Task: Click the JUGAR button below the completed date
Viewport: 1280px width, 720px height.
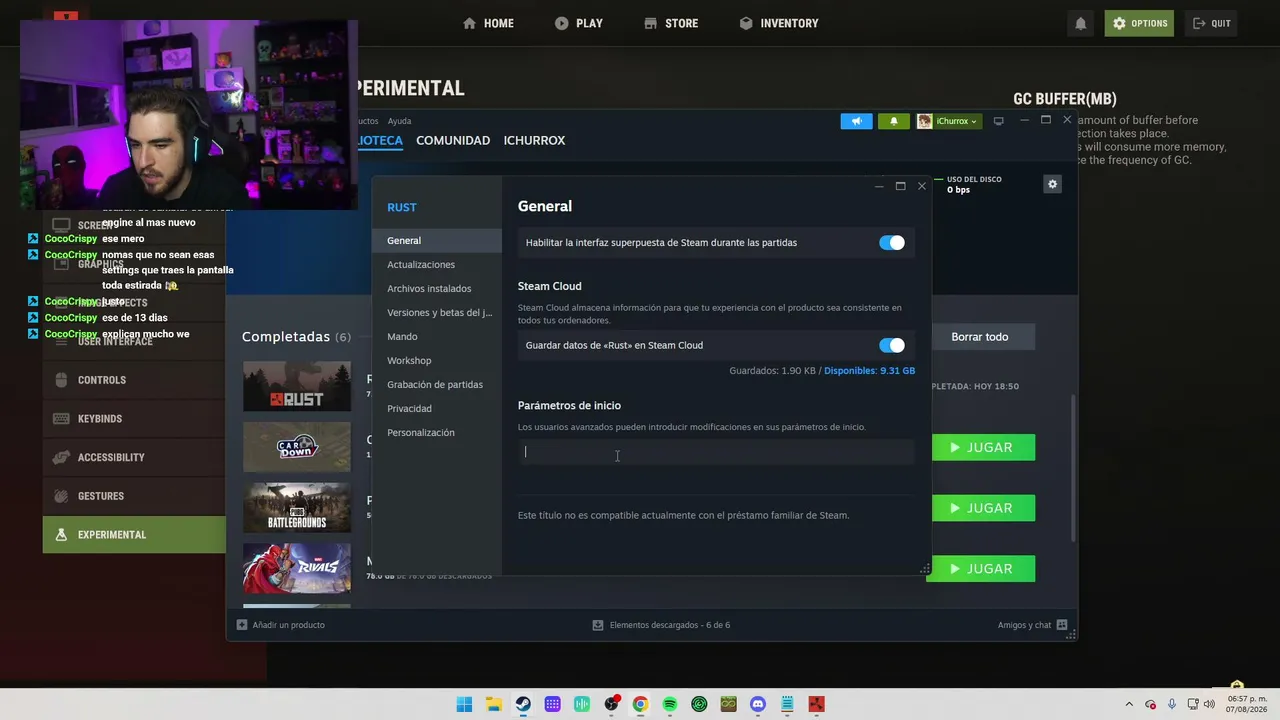Action: coord(983,447)
